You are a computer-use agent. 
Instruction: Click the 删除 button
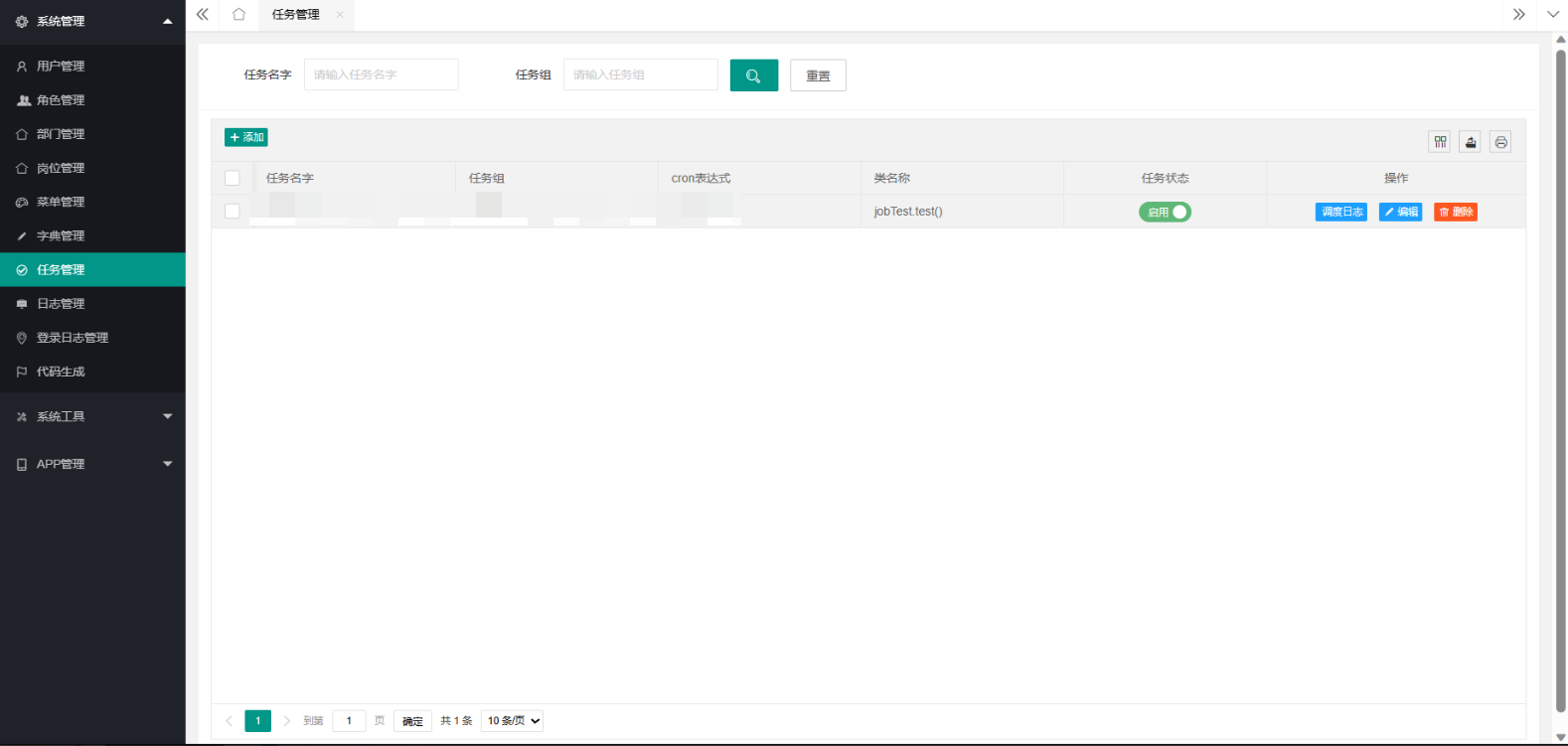pyautogui.click(x=1456, y=212)
